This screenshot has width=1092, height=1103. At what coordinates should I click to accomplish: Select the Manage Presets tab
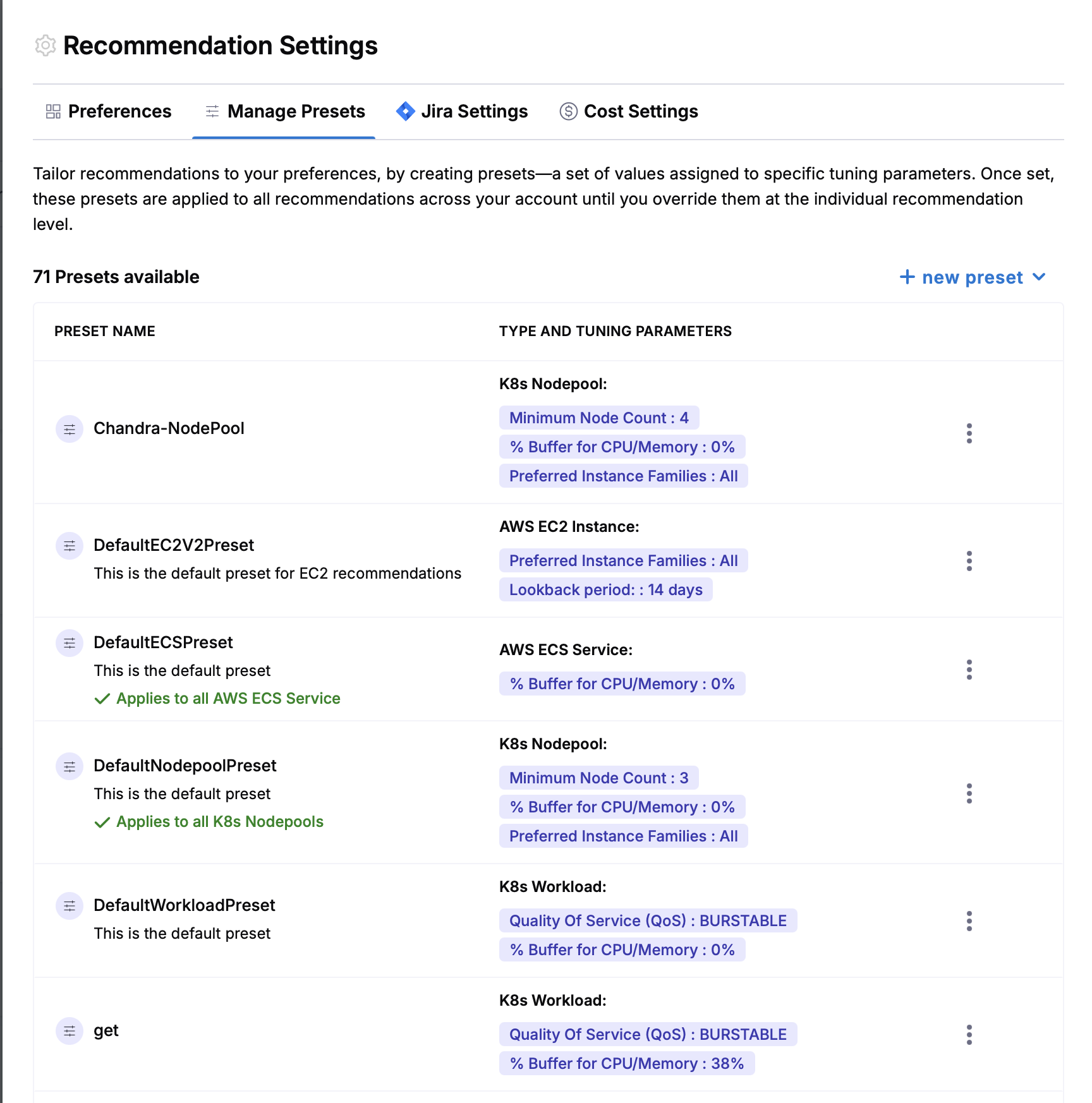coord(284,112)
